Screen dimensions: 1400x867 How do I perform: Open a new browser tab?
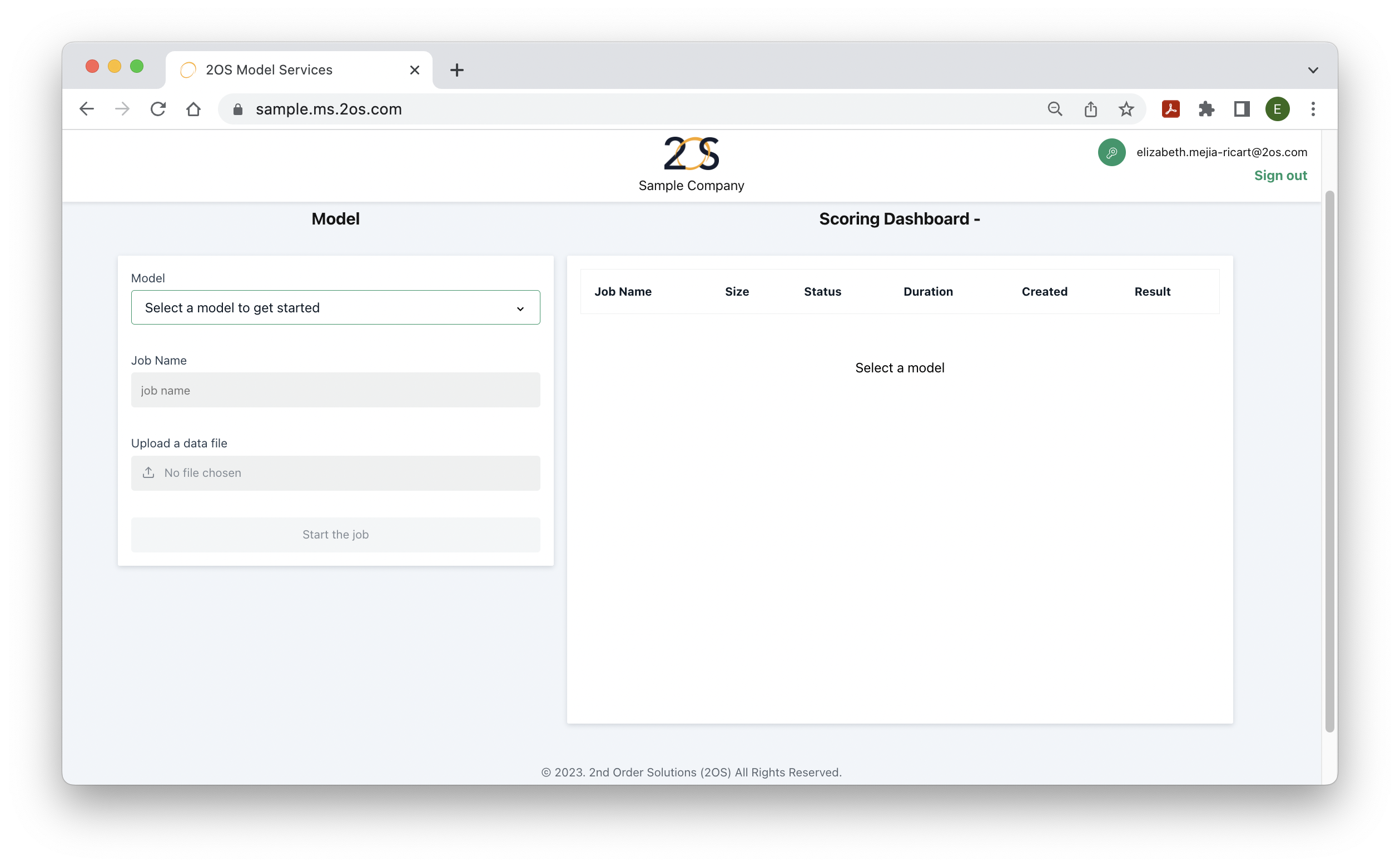tap(456, 69)
